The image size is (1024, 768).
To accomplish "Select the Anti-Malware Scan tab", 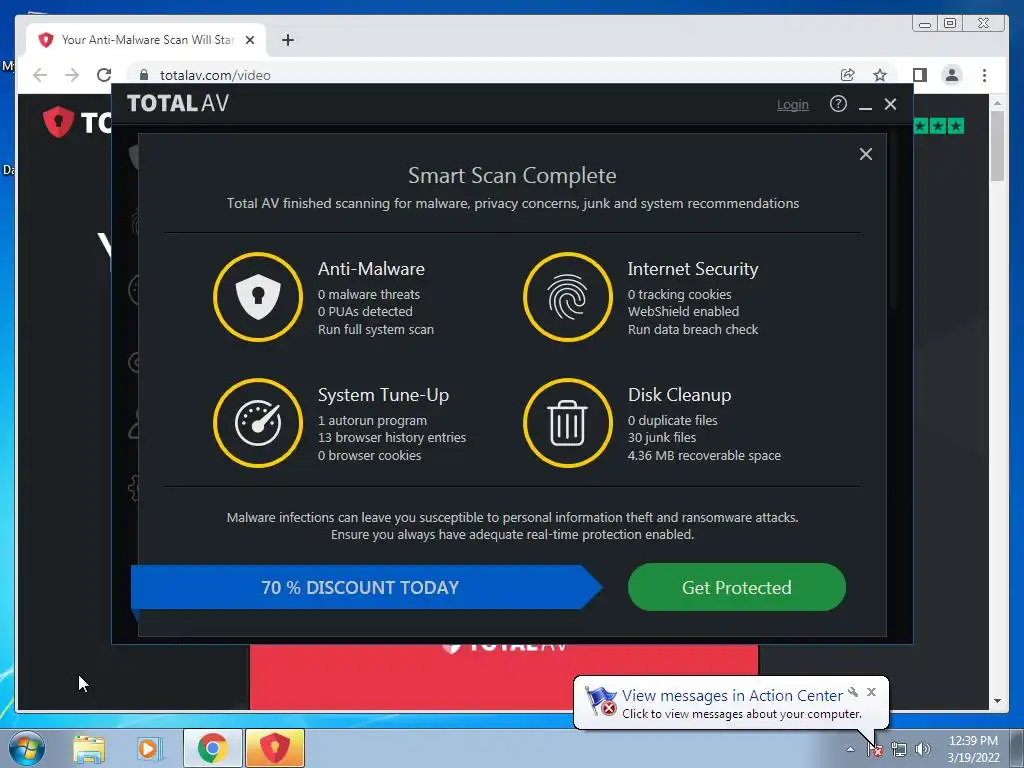I will click(x=146, y=40).
